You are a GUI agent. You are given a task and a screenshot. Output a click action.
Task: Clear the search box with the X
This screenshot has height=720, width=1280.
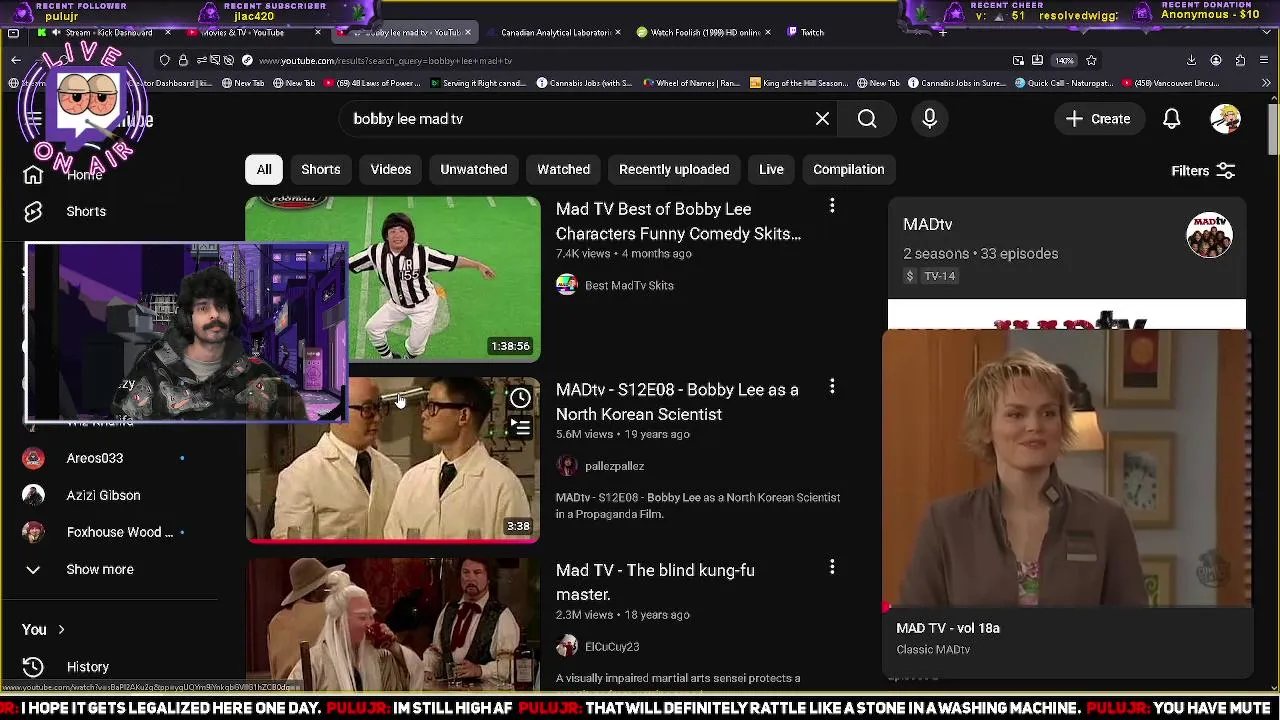pos(822,119)
